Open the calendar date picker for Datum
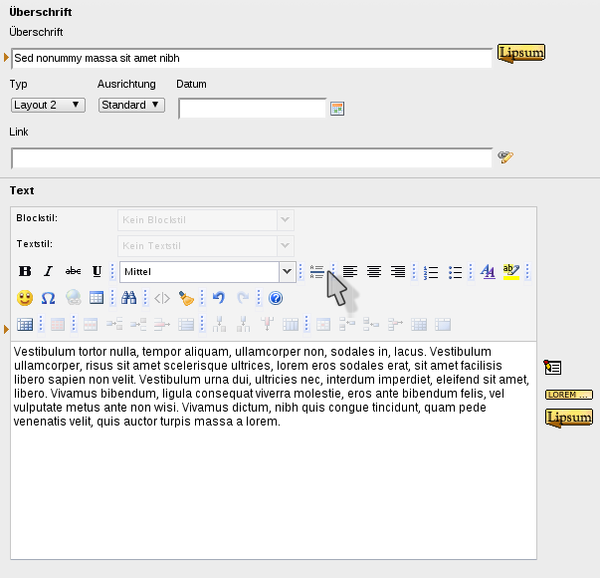 point(337,108)
